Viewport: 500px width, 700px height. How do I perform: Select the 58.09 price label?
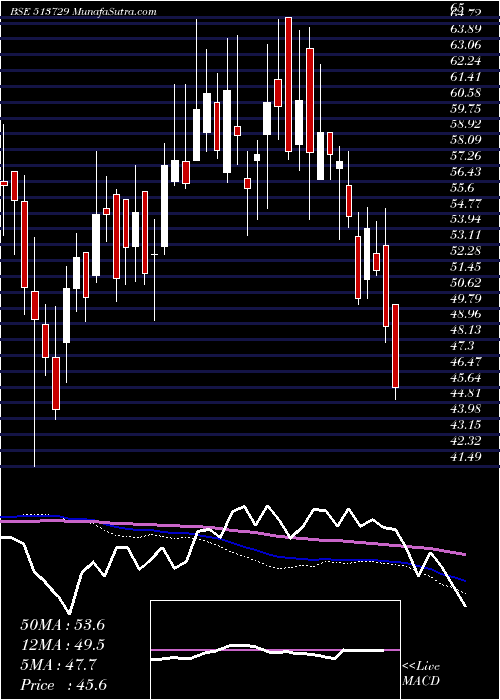tap(466, 141)
